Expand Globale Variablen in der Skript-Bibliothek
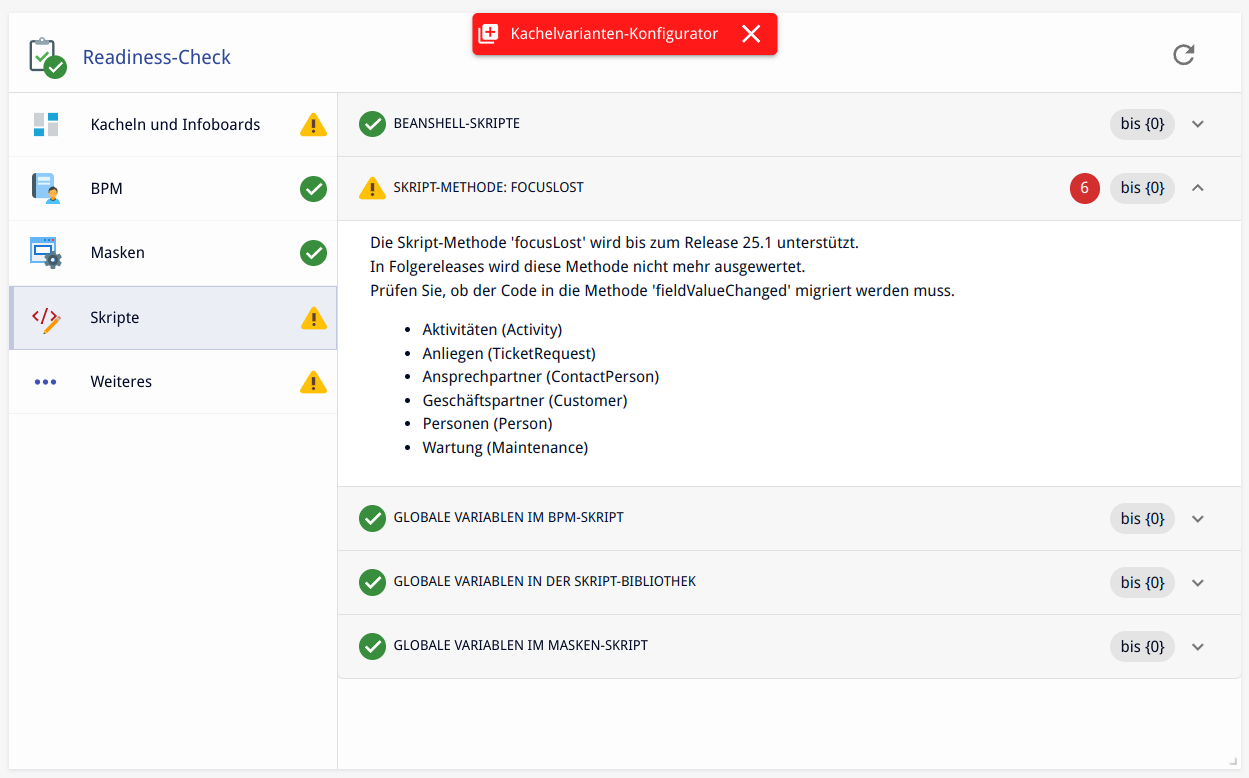The width and height of the screenshot is (1249, 778). [x=1198, y=583]
